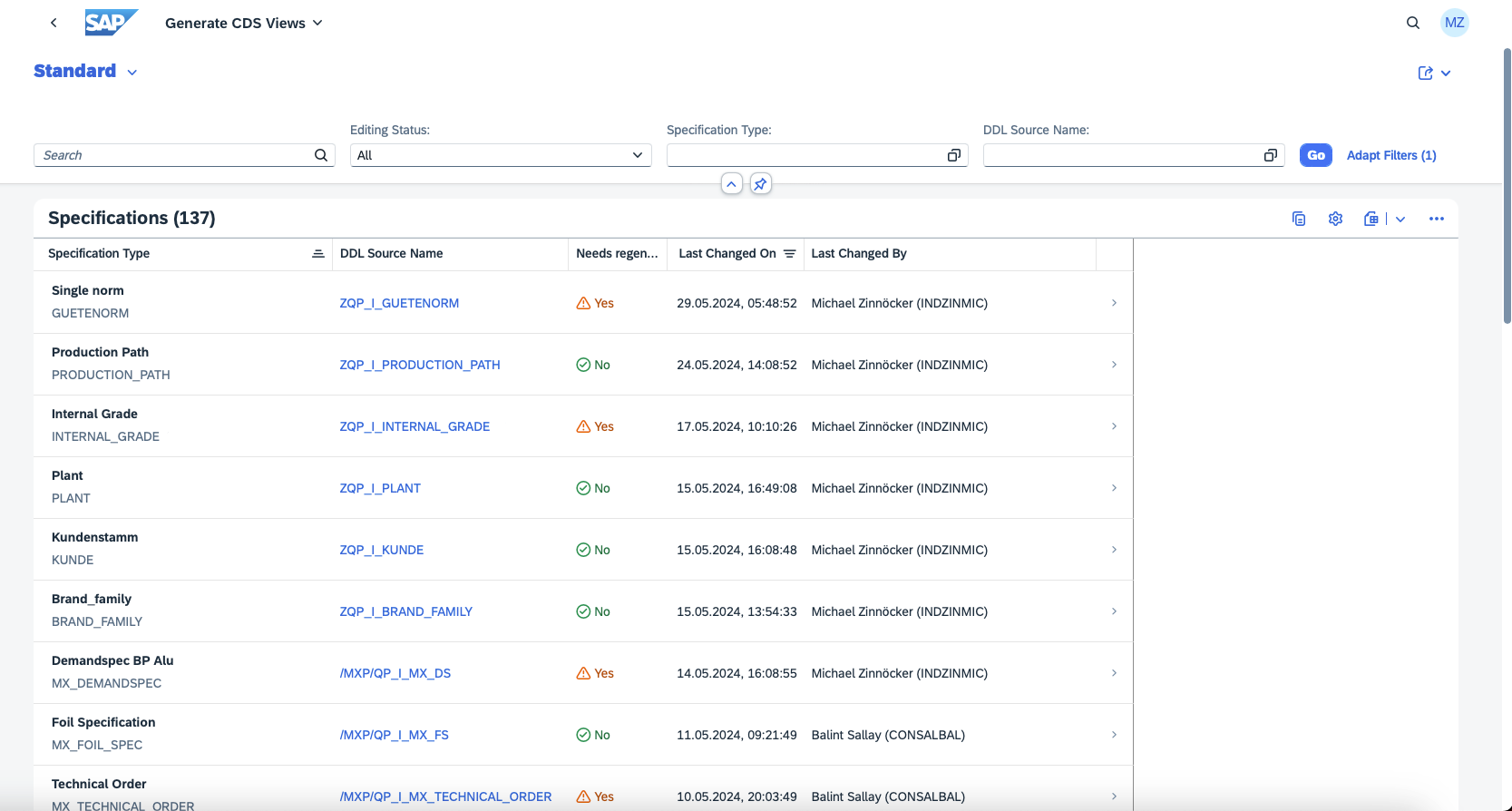Viewport: 1512px width, 811px height.
Task: Click the table copy icon
Action: point(1299,219)
